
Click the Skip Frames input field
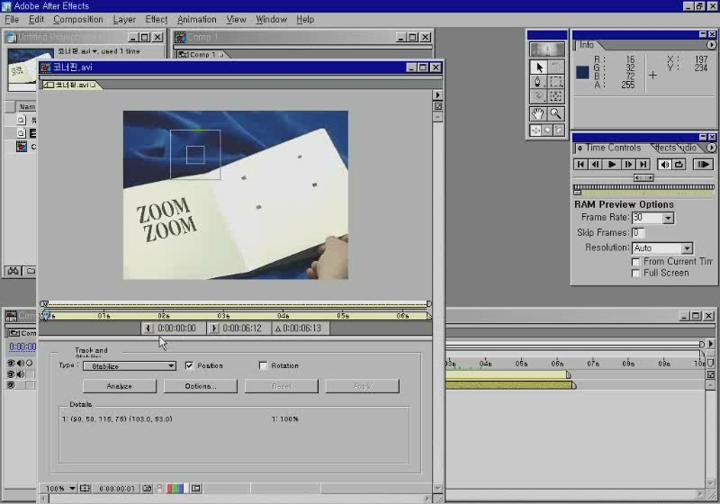(638, 233)
